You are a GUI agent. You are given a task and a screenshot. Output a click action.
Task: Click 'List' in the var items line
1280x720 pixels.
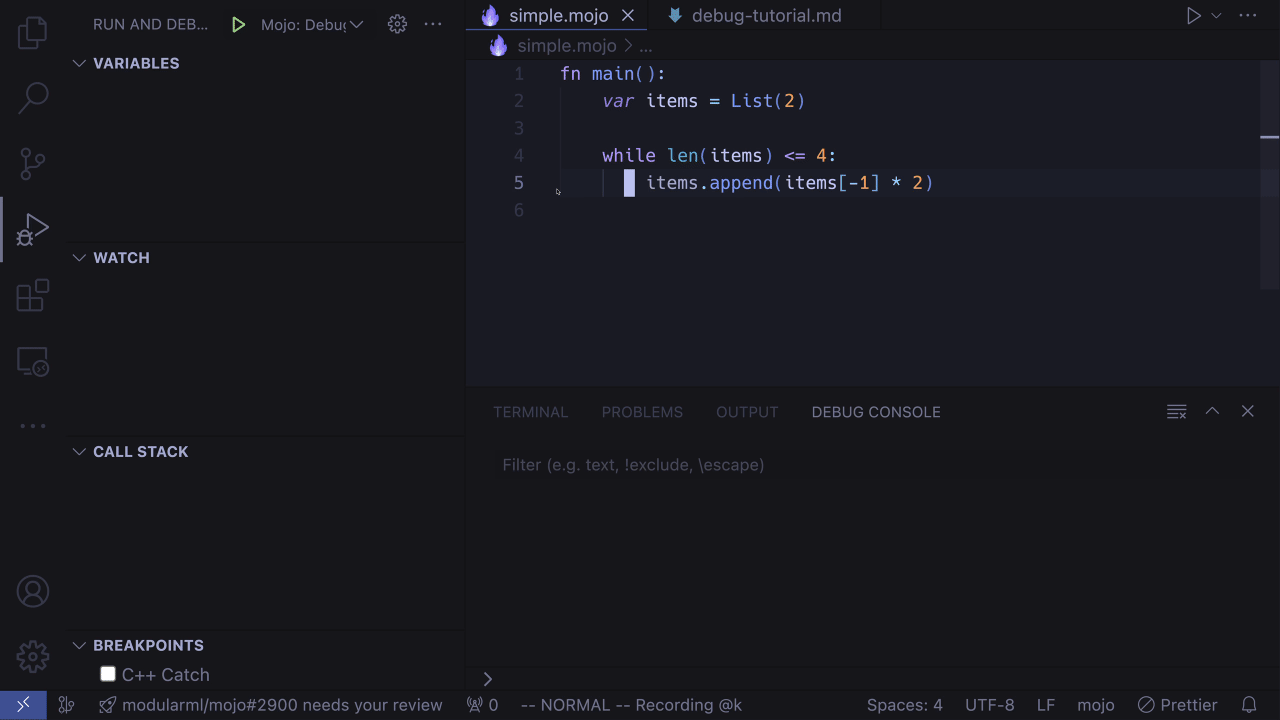pyautogui.click(x=752, y=101)
